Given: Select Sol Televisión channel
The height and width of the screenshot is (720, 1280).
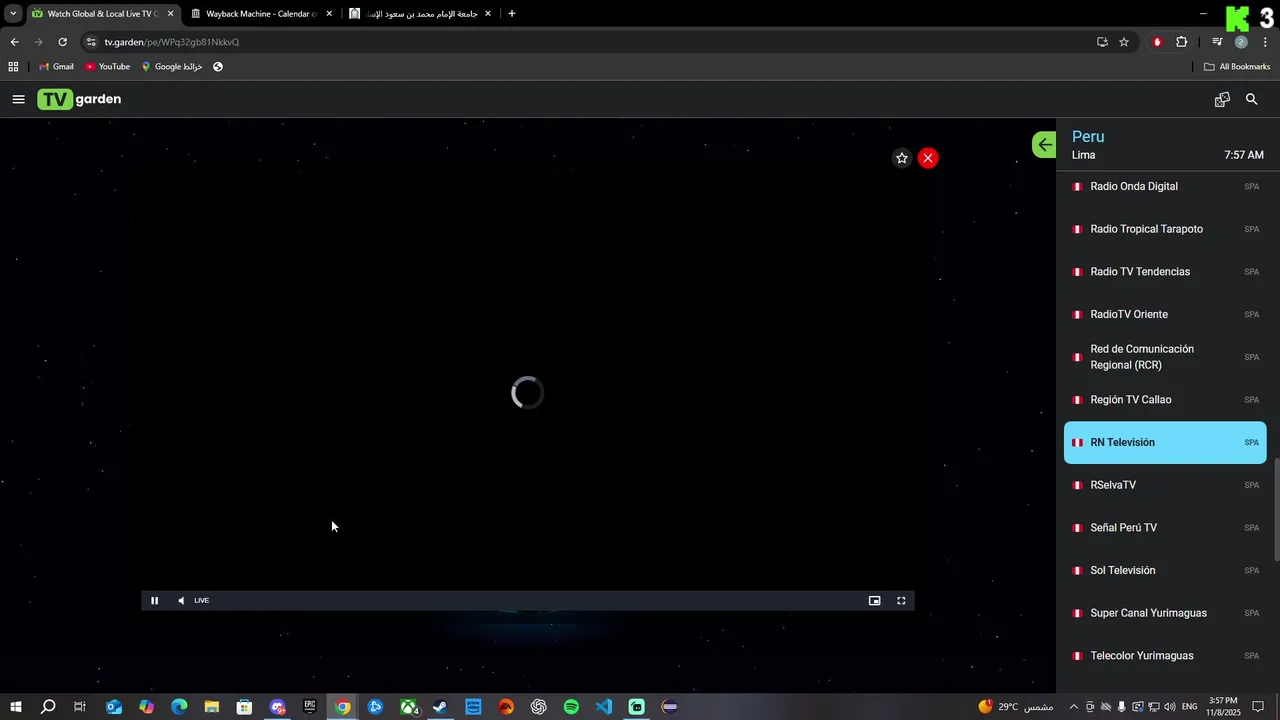Looking at the screenshot, I should point(1165,570).
